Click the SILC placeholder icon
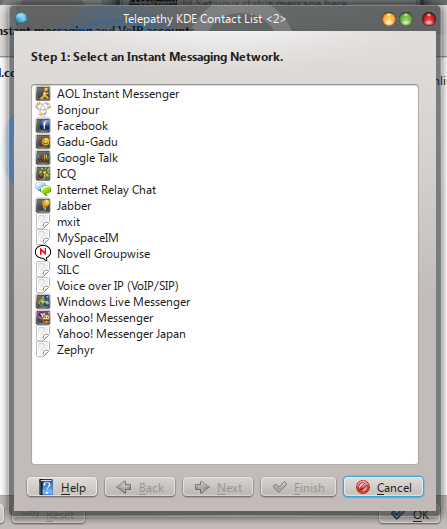Image resolution: width=447 pixels, height=529 pixels. click(43, 270)
